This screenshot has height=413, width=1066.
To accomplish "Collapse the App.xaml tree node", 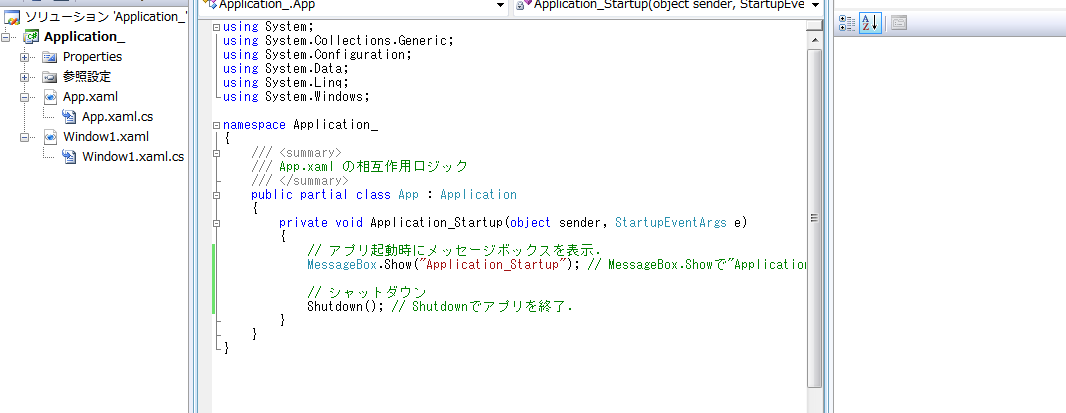I will pos(24,97).
